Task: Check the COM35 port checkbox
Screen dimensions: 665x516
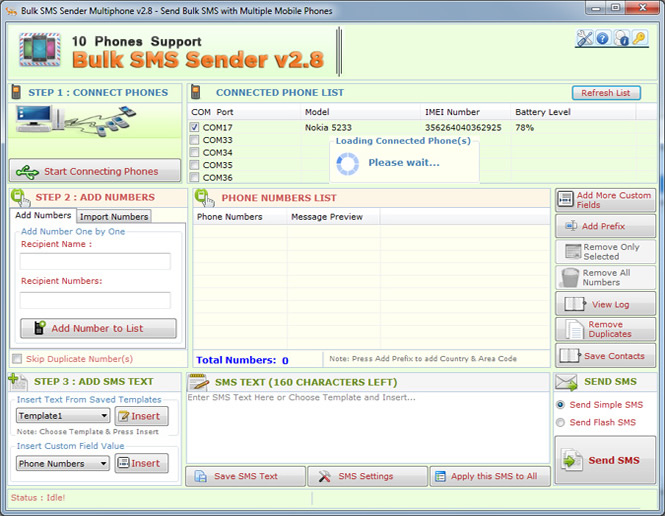Action: (194, 165)
